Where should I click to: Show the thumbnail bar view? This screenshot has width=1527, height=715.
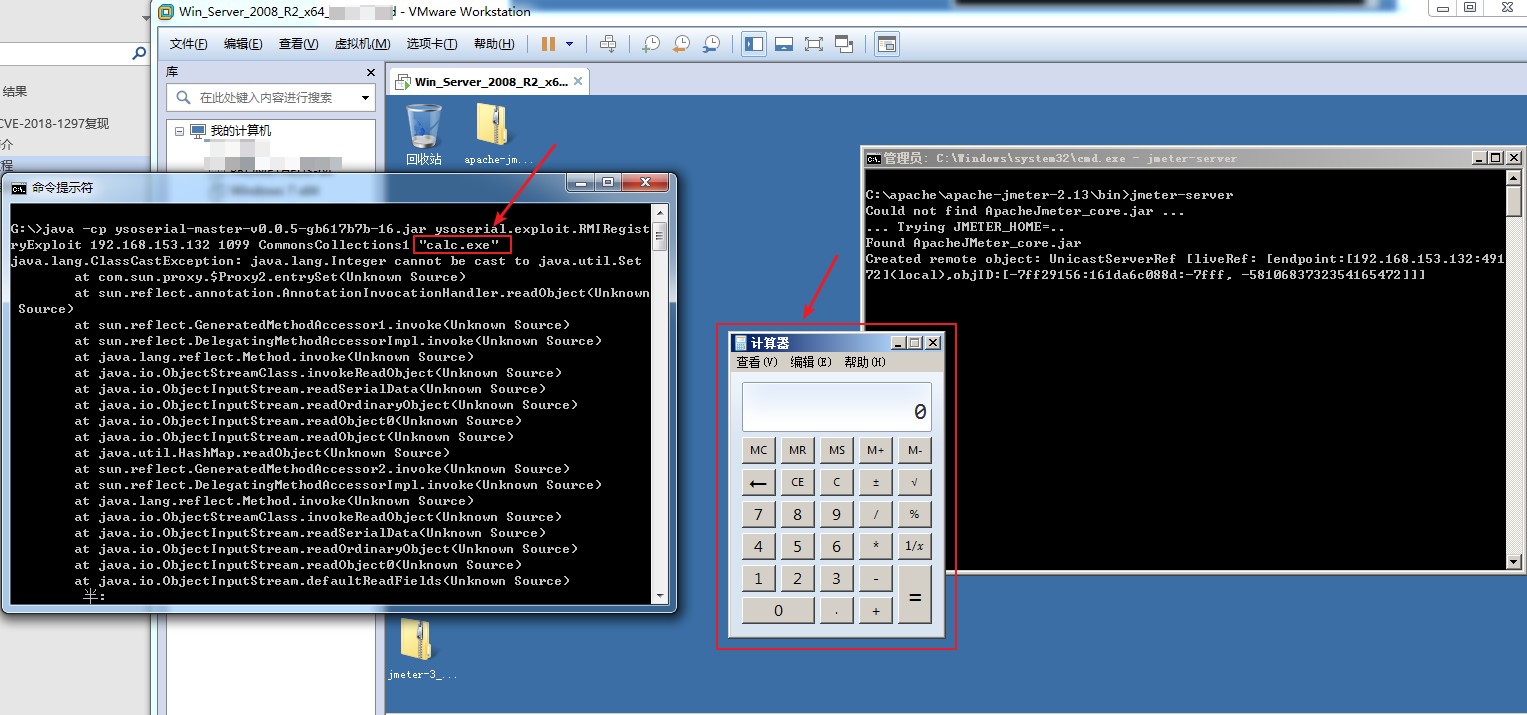pyautogui.click(x=784, y=44)
